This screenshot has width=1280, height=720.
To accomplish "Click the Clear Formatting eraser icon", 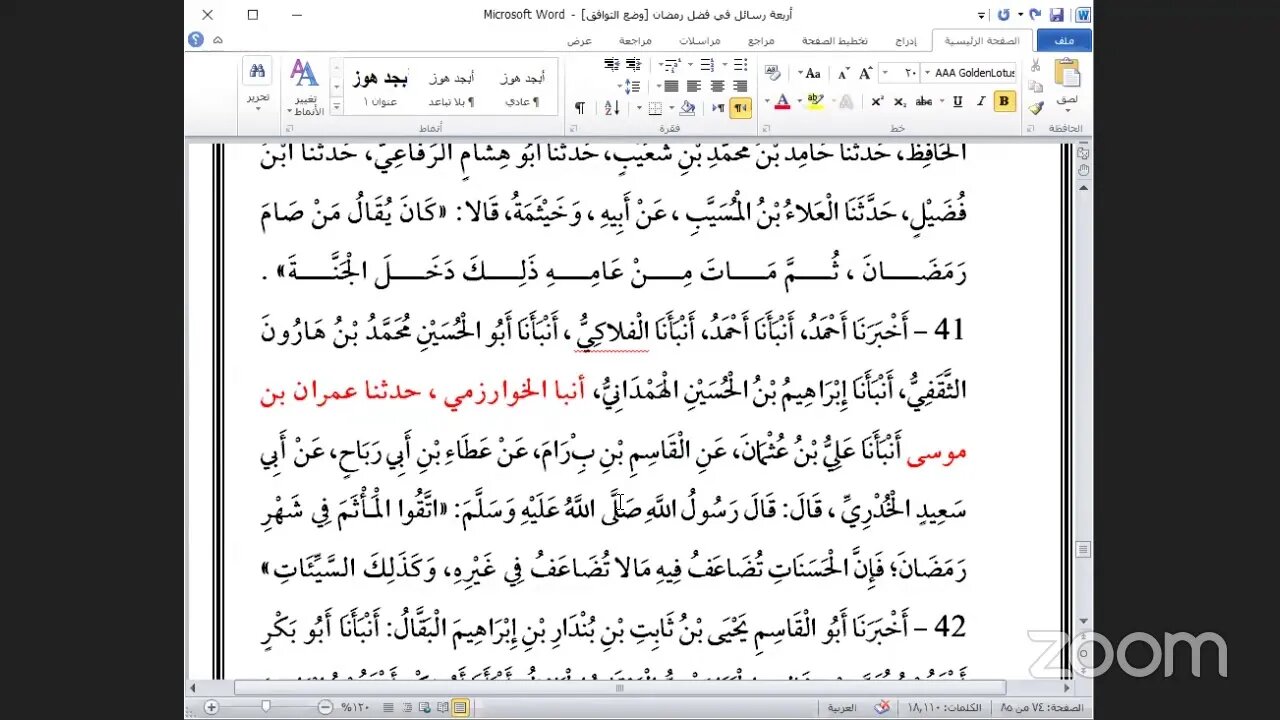I will (773, 73).
